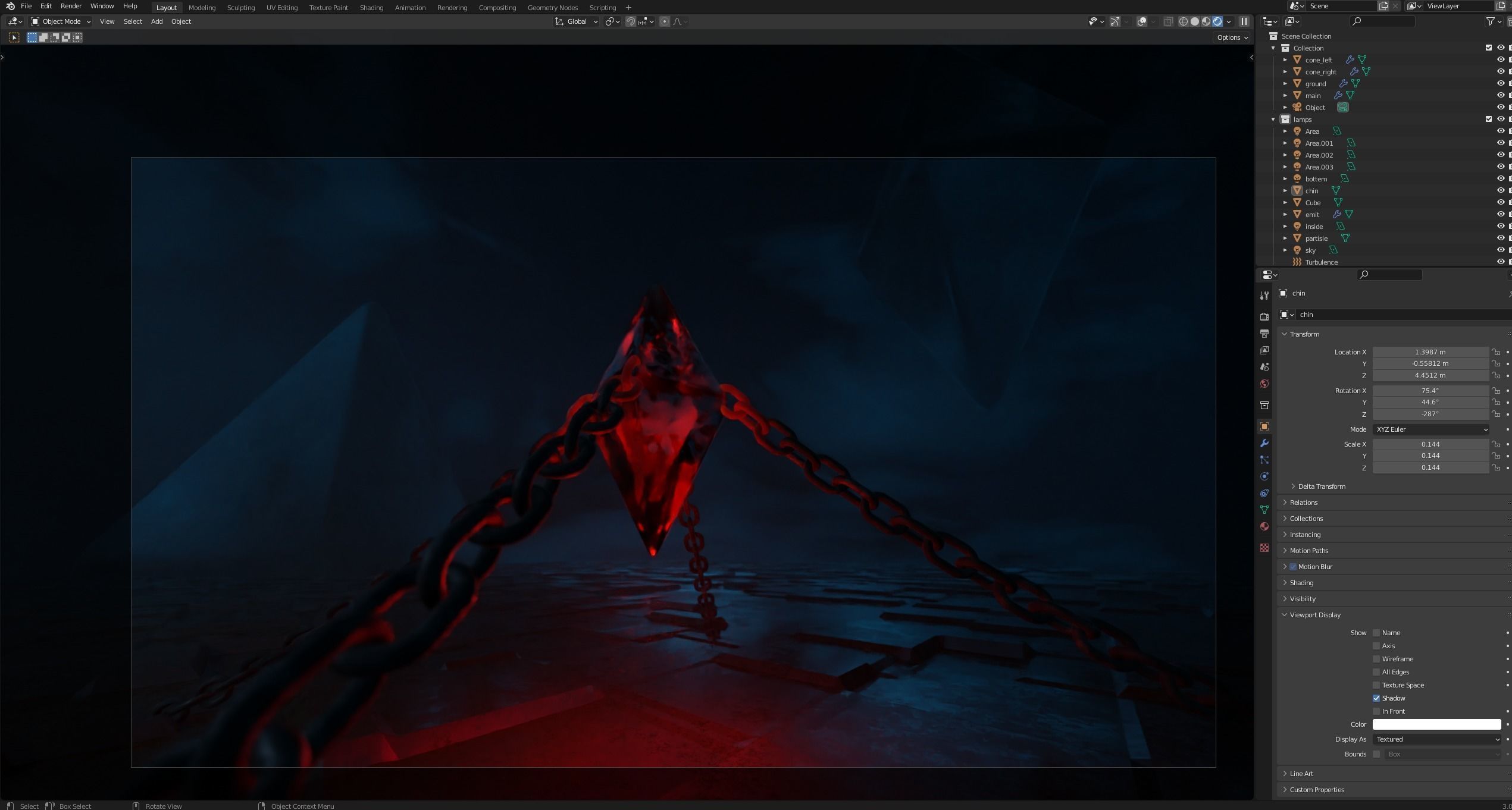
Task: Open the Render menu
Action: pos(71,6)
